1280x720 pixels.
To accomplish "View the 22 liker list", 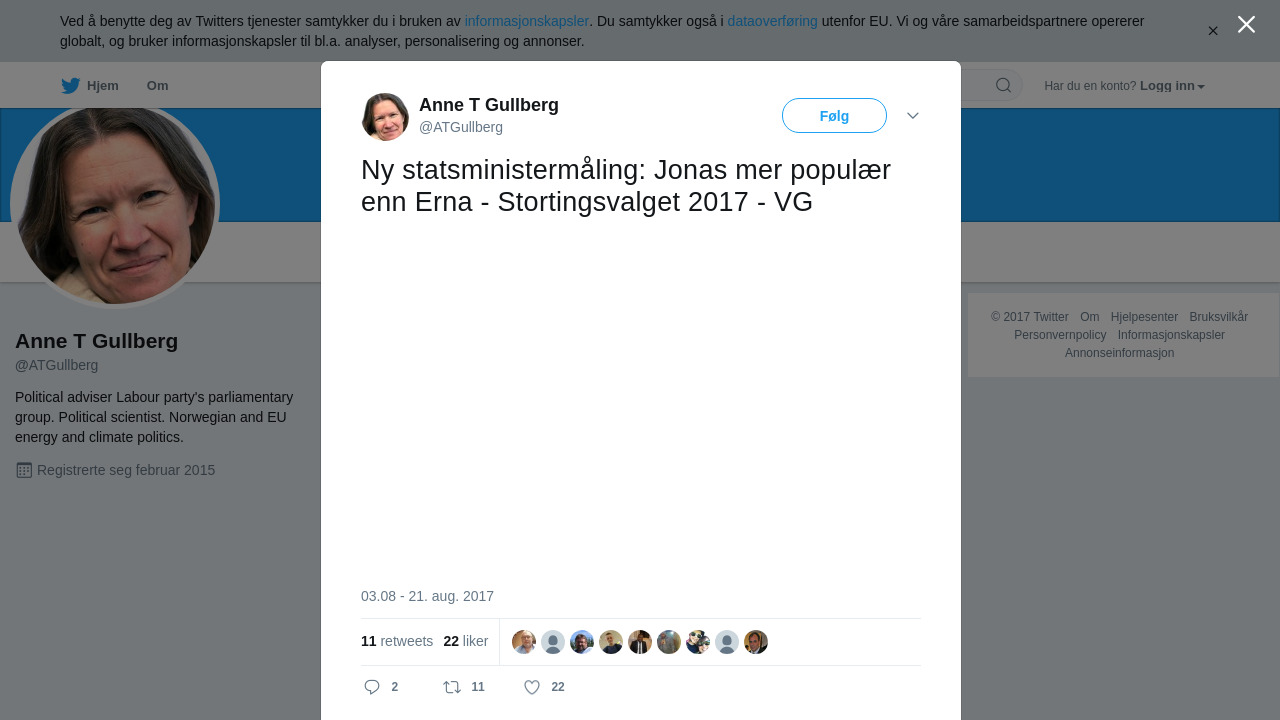I will (x=466, y=641).
